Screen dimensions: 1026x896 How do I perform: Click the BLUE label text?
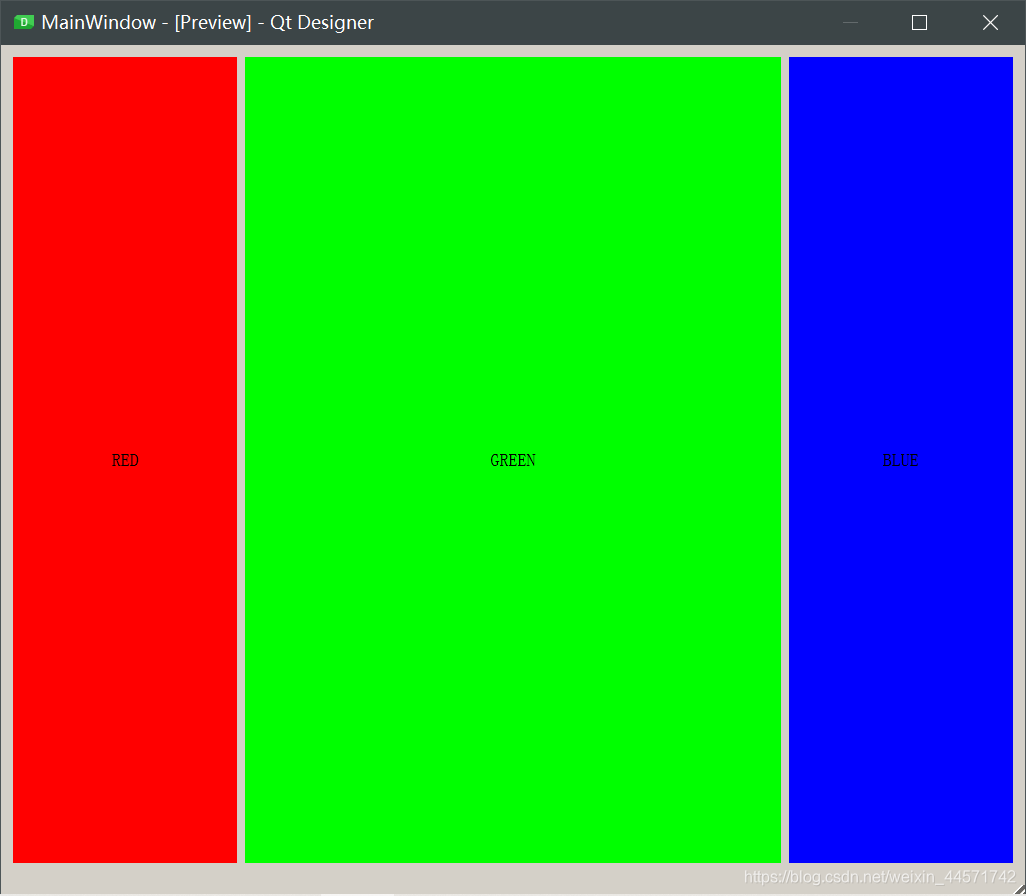click(900, 460)
